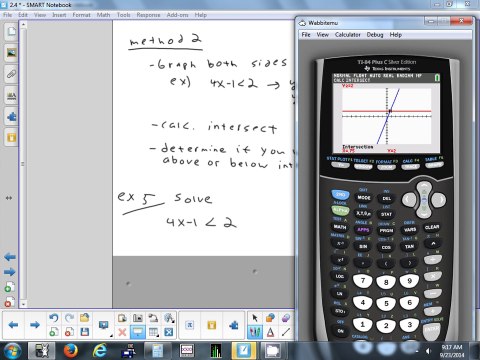Click the Redo icon
480x360 pixels.
(x=69, y=318)
